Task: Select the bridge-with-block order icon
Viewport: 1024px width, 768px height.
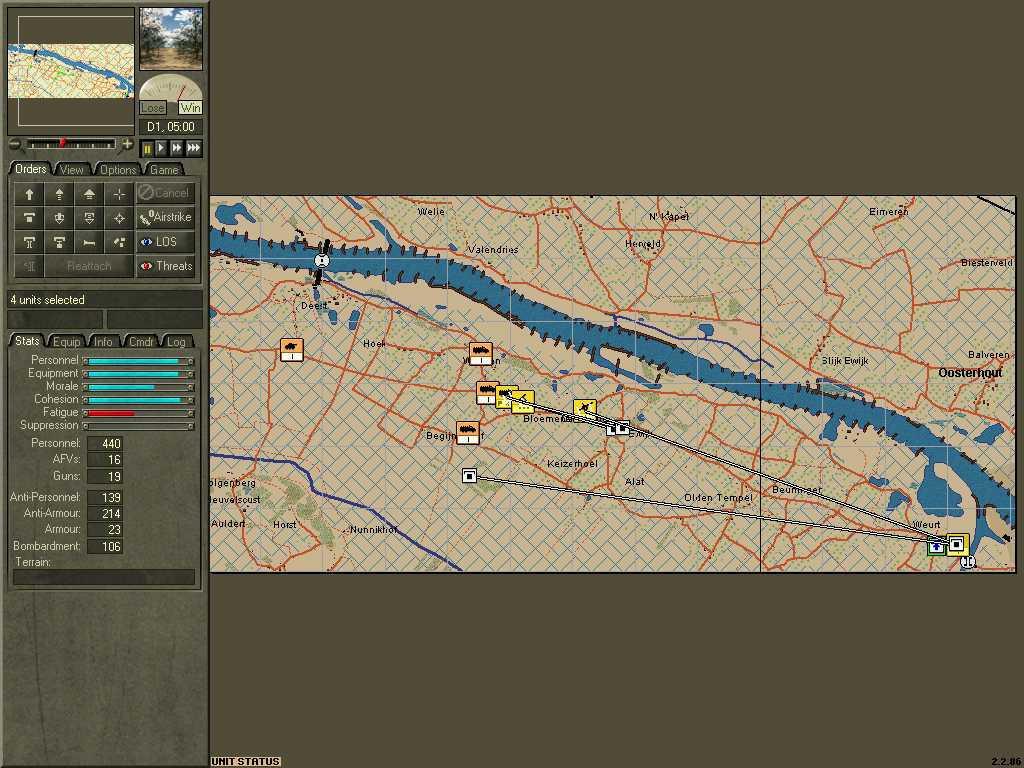Action: coord(59,242)
